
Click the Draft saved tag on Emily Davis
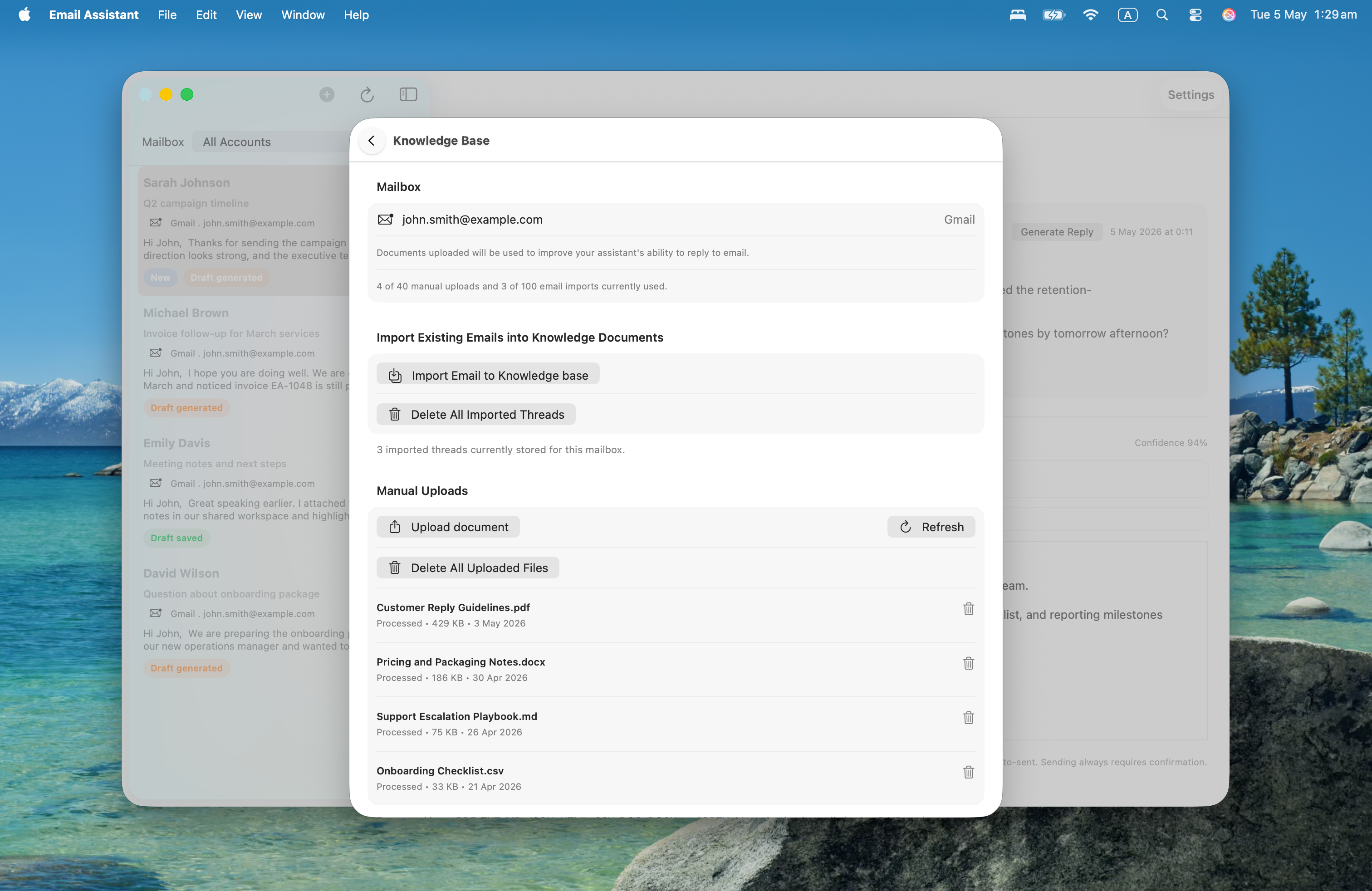point(176,538)
